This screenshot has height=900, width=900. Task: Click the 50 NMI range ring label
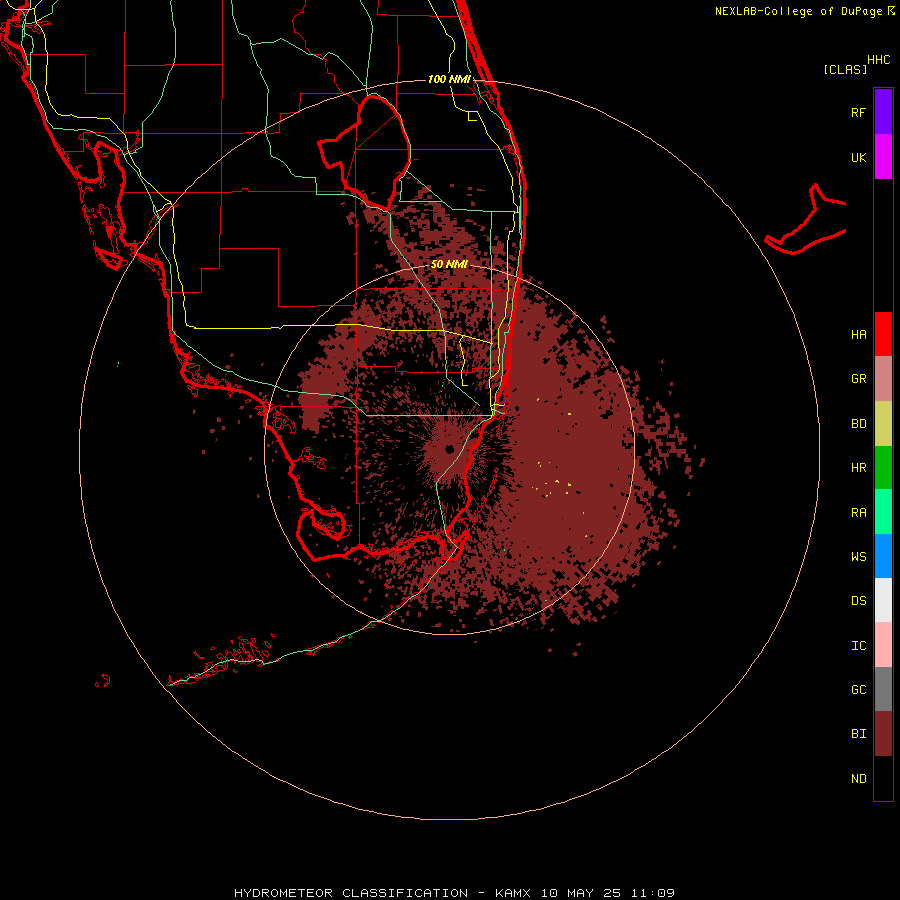[449, 265]
